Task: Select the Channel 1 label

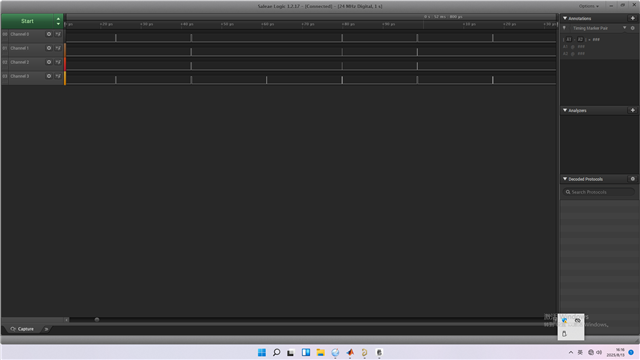Action: 20,48
